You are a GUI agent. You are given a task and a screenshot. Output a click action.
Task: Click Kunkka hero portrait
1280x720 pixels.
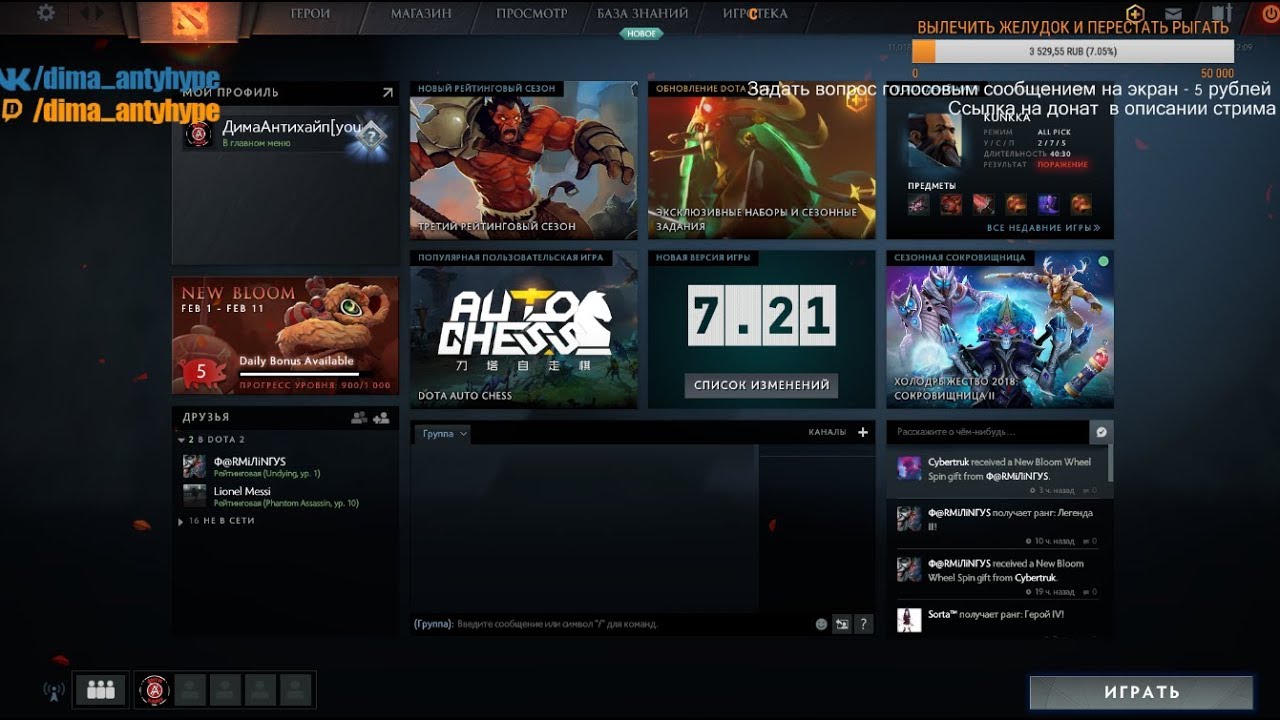933,140
